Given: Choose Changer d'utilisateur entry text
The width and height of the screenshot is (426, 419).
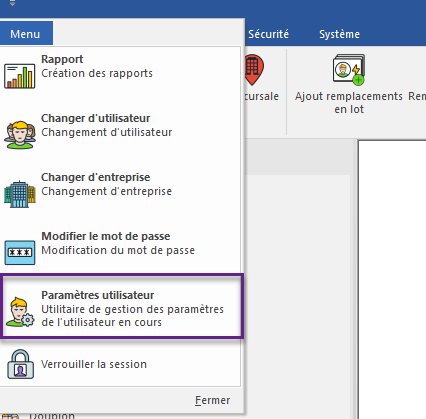Looking at the screenshot, I should (95, 118).
